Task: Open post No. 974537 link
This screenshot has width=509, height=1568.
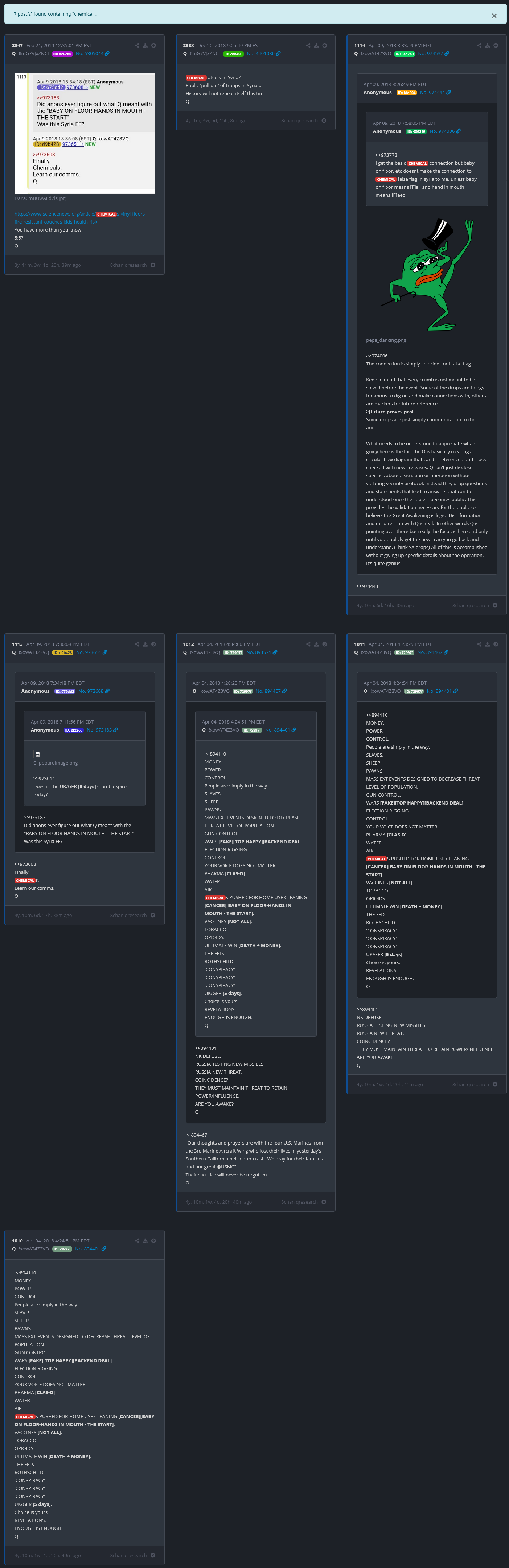Action: pos(431,54)
